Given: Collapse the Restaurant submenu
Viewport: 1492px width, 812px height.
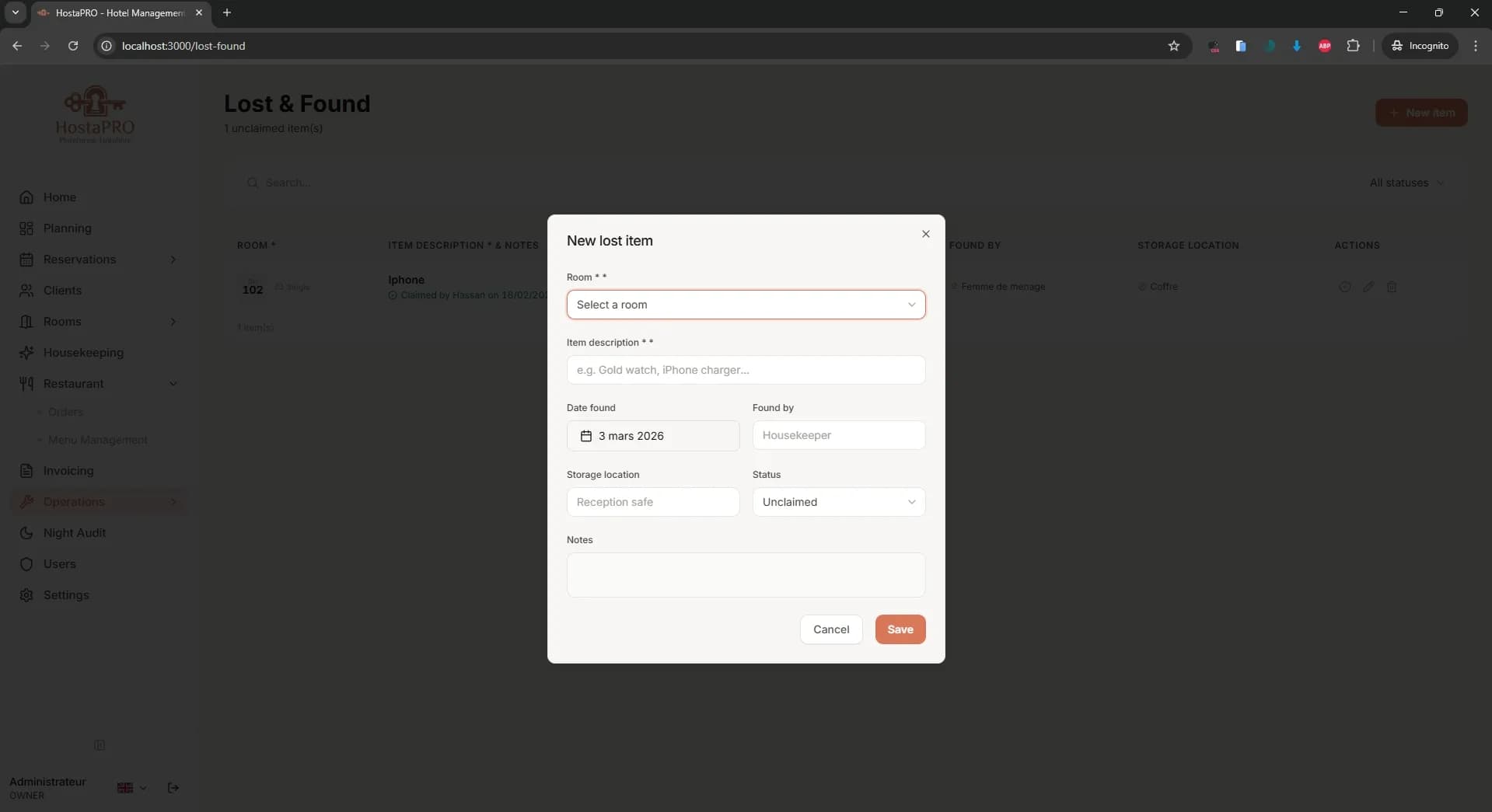Looking at the screenshot, I should [x=173, y=383].
